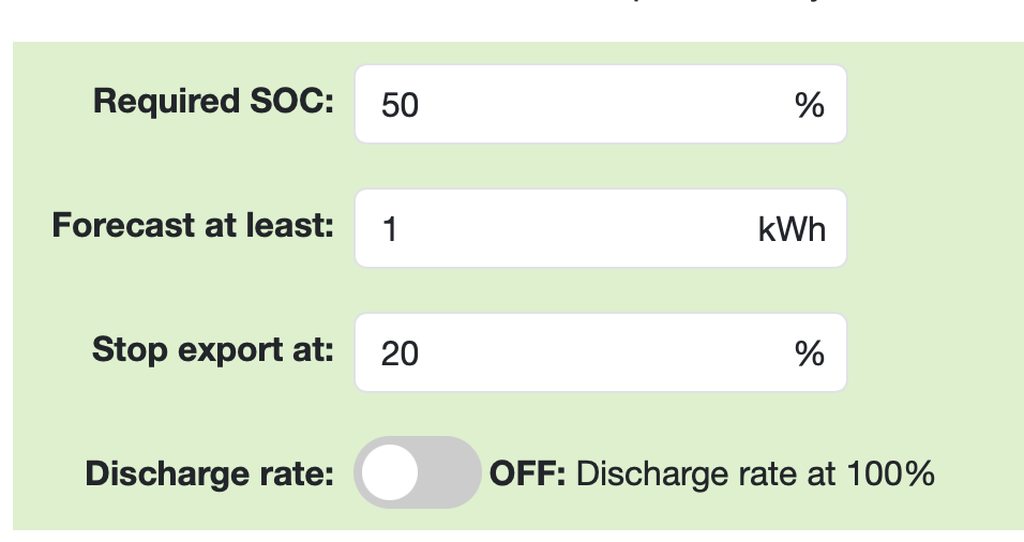This screenshot has height=542, width=1024.
Task: Toggle the Discharge rate switch
Action: point(417,473)
